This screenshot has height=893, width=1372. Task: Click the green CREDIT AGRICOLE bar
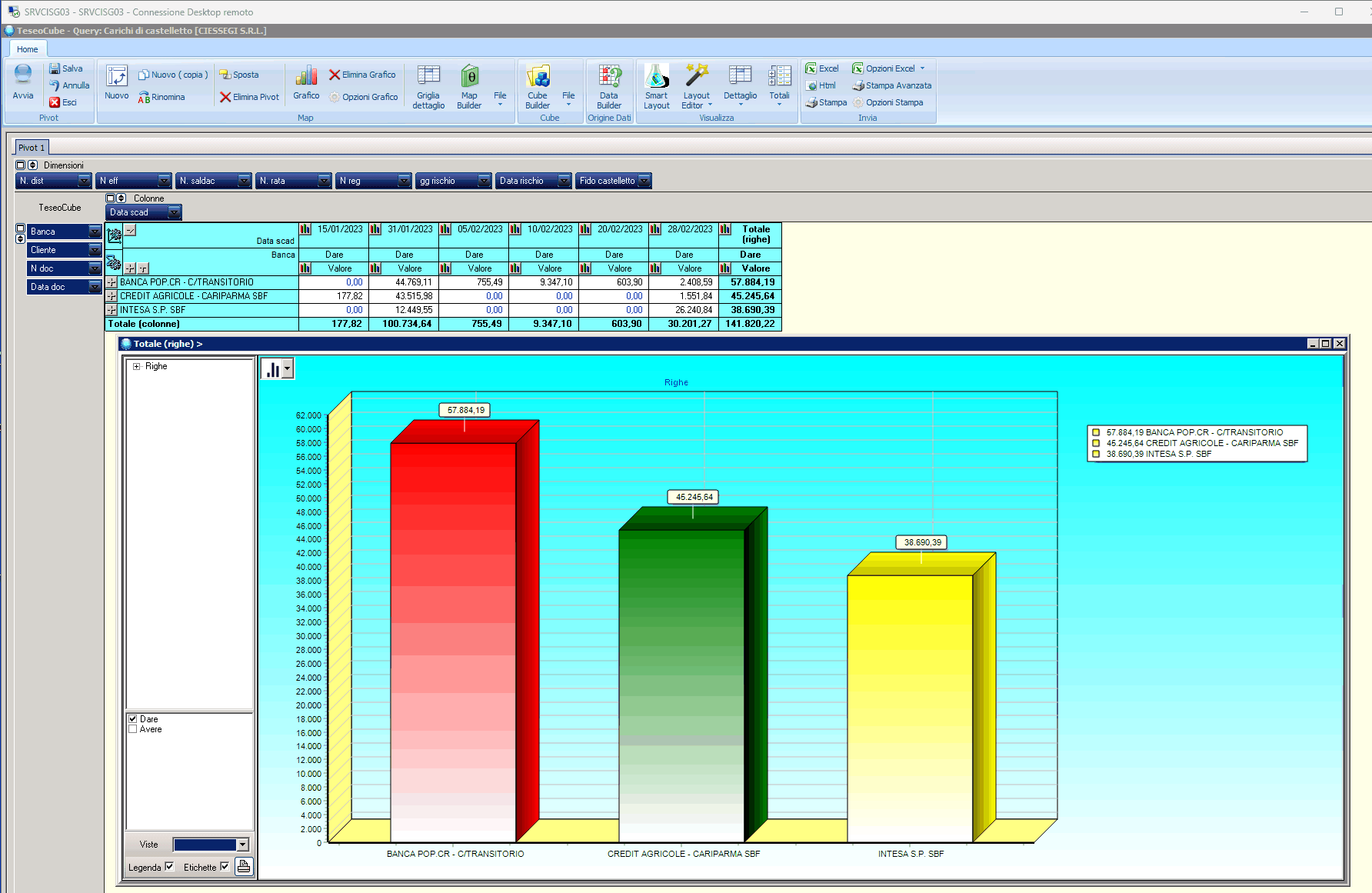[681, 685]
